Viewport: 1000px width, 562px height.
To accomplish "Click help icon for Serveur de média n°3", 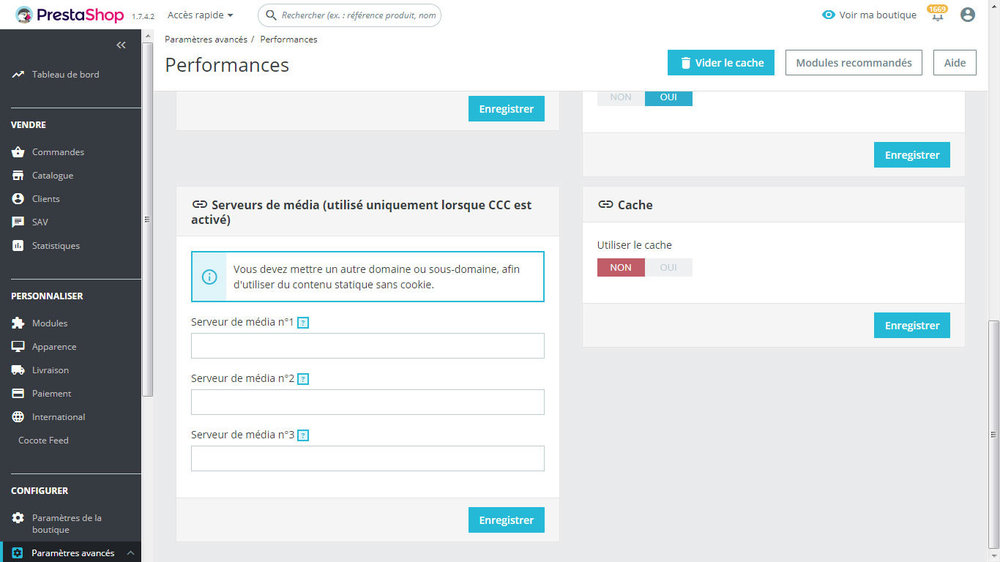I will click(304, 435).
